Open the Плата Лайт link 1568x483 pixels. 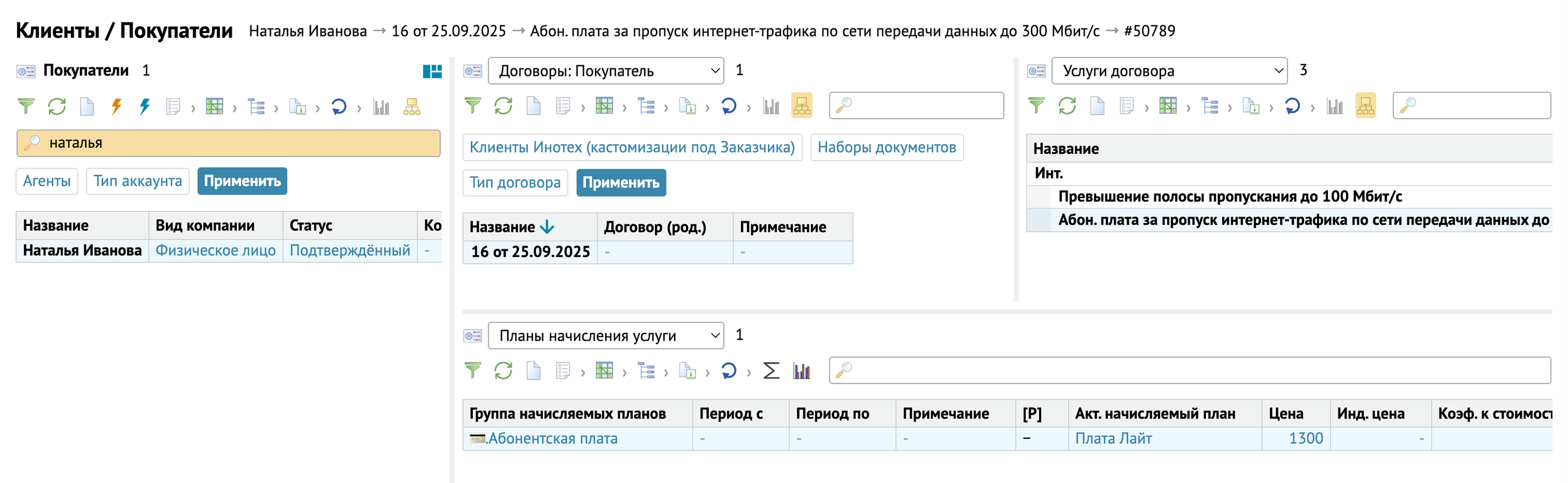[1113, 439]
